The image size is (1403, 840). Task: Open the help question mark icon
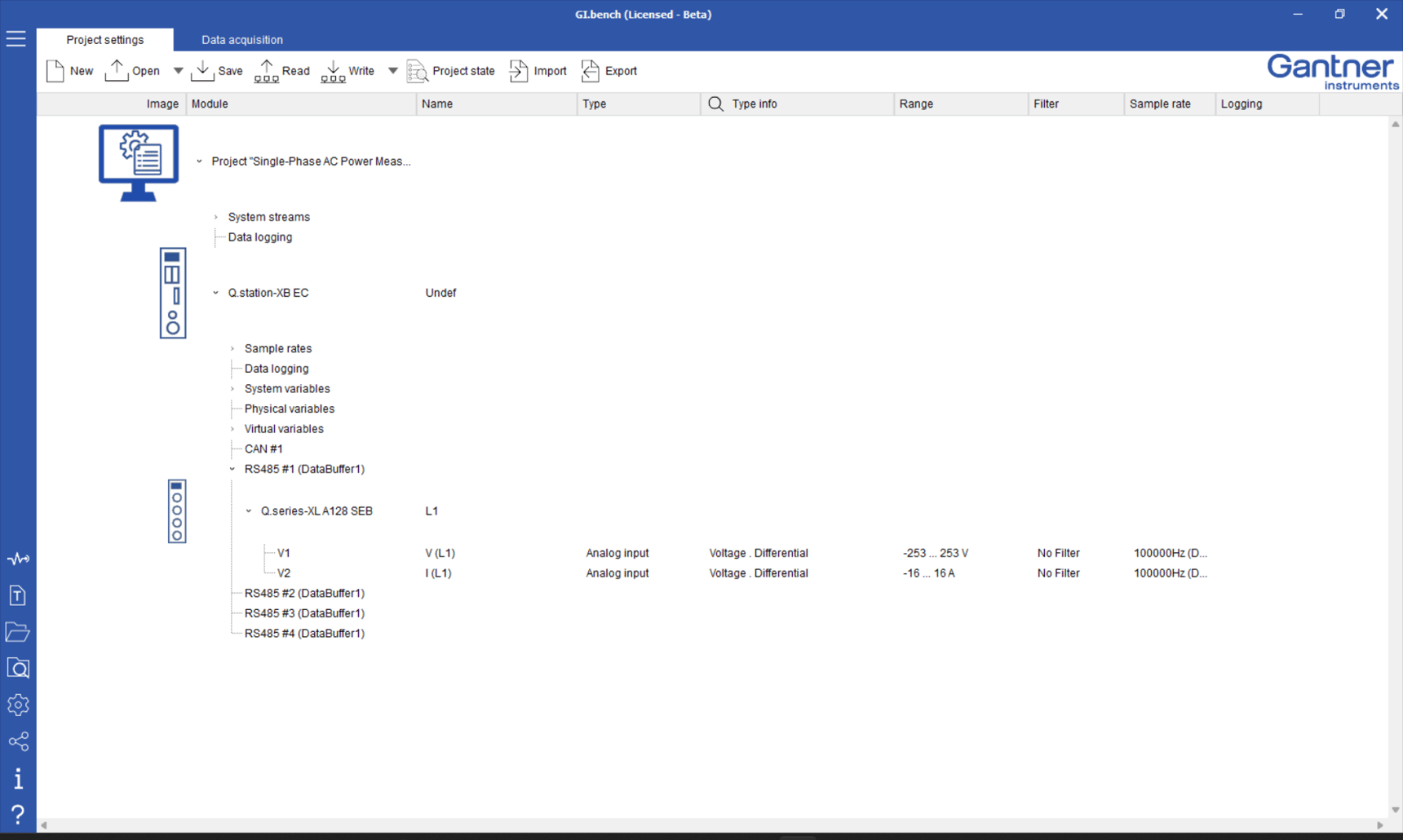18,814
